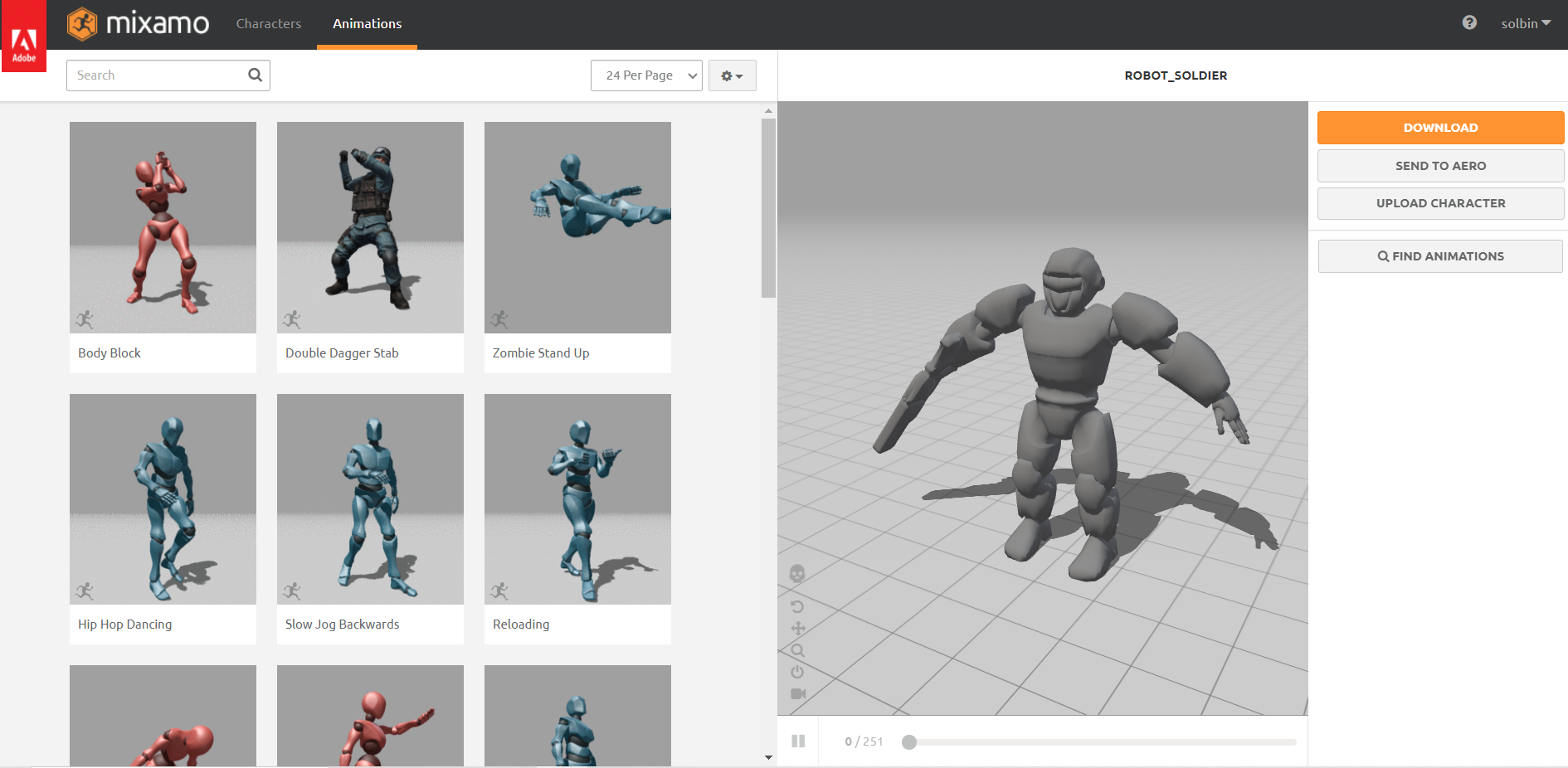The width and height of the screenshot is (1568, 768).
Task: Click the DOWNLOAD button
Action: pos(1439,127)
